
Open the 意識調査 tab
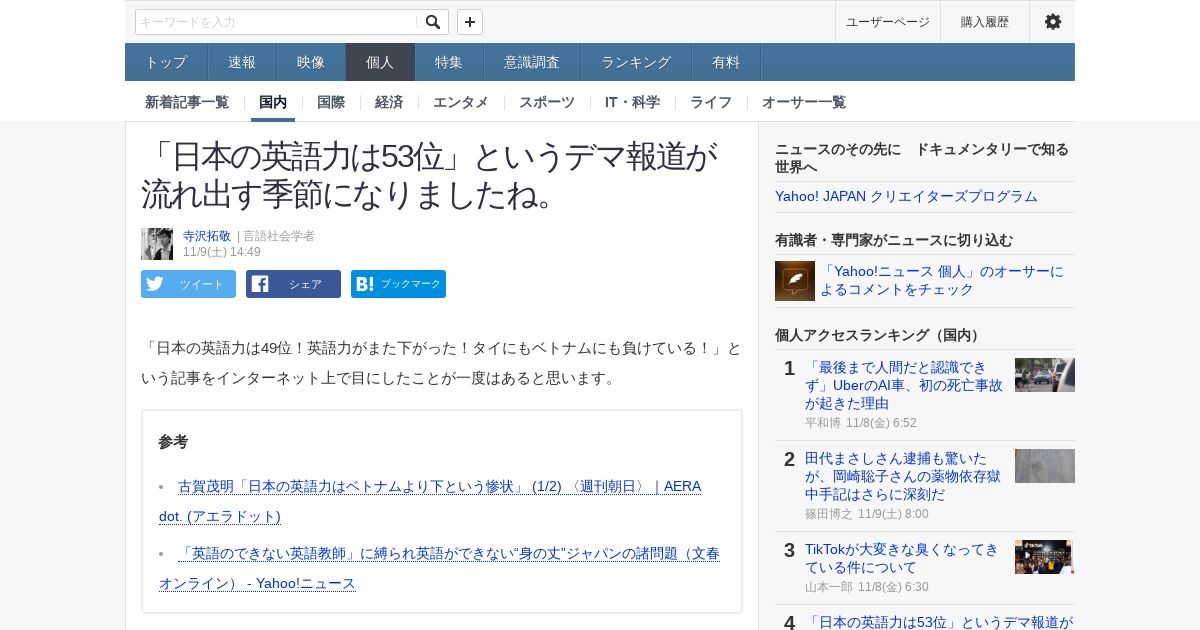pos(532,62)
